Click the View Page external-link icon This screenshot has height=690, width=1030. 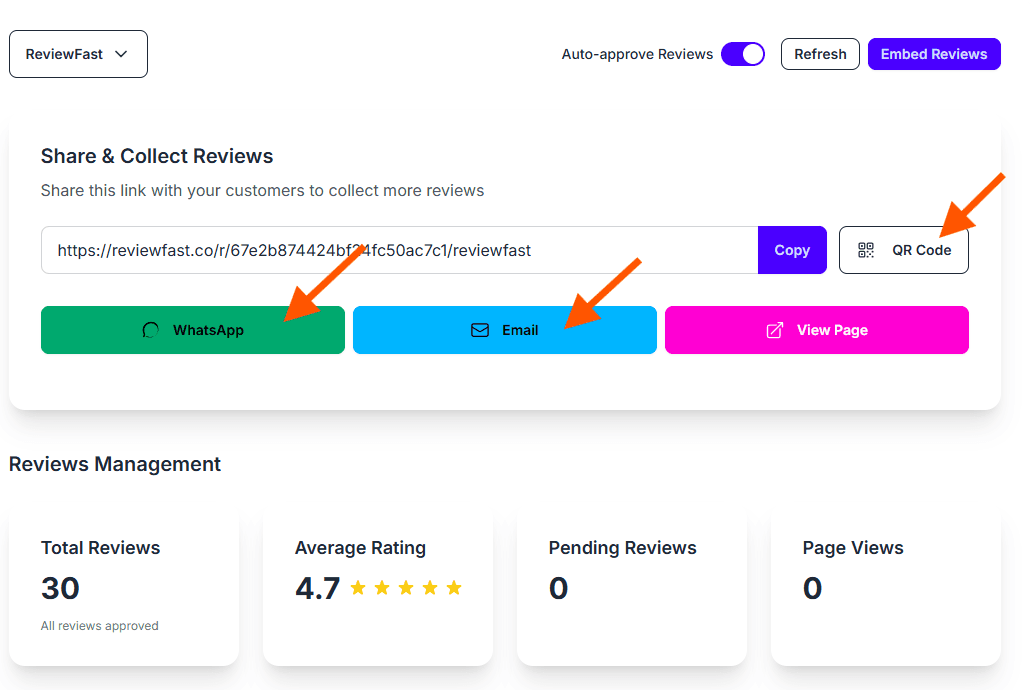[775, 330]
